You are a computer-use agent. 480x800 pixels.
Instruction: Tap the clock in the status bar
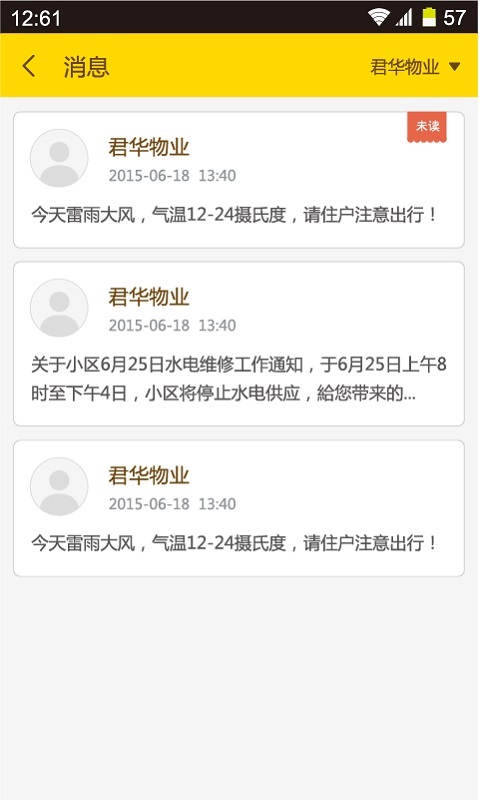(36, 18)
